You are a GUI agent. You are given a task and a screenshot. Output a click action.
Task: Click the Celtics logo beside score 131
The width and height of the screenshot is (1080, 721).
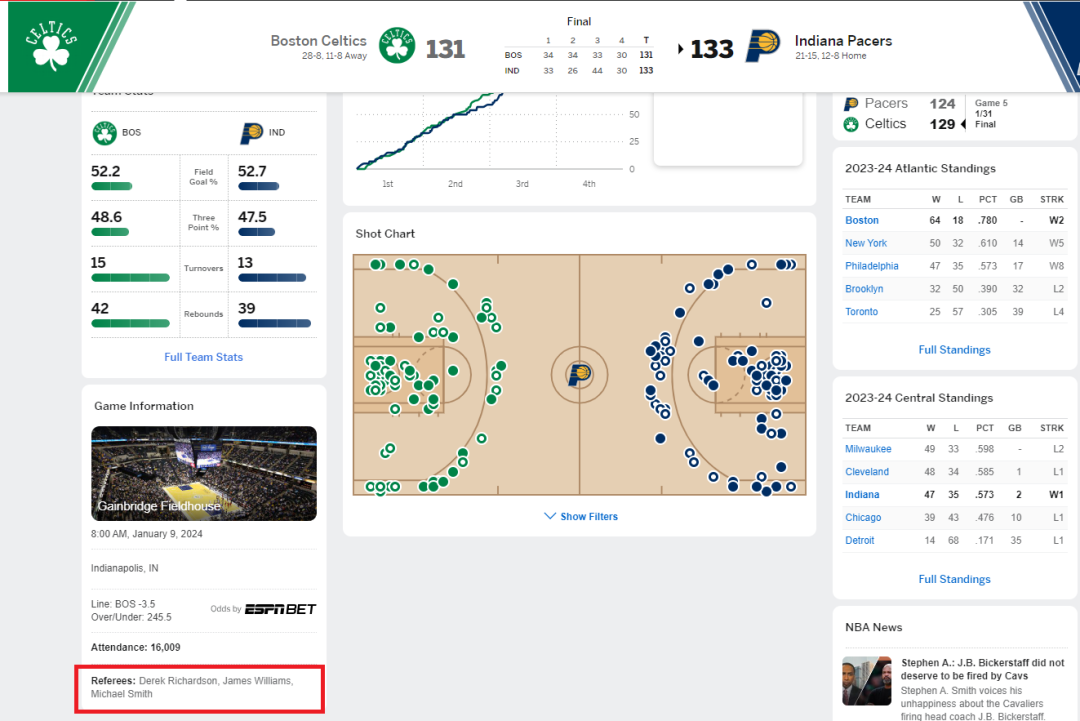pyautogui.click(x=397, y=45)
